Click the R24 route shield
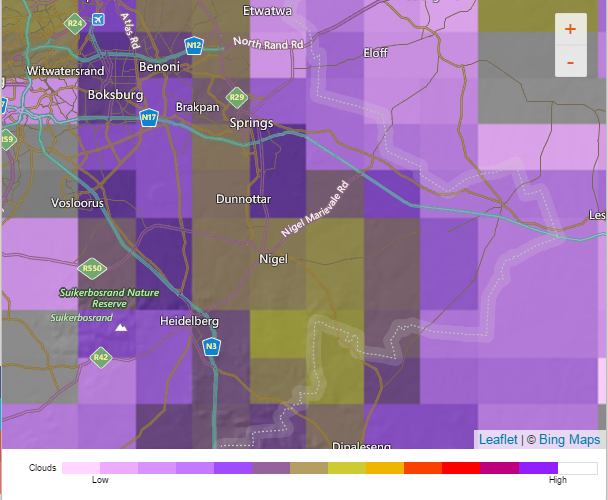The width and height of the screenshot is (608, 500). click(x=73, y=22)
